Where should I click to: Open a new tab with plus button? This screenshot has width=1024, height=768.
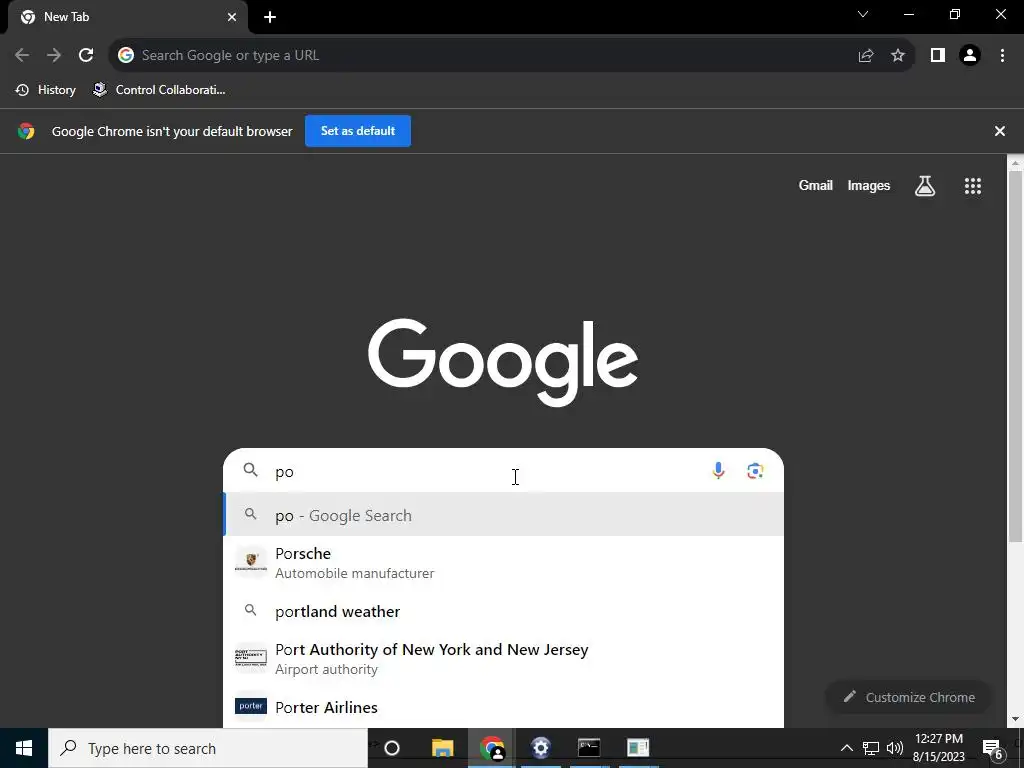coord(270,17)
